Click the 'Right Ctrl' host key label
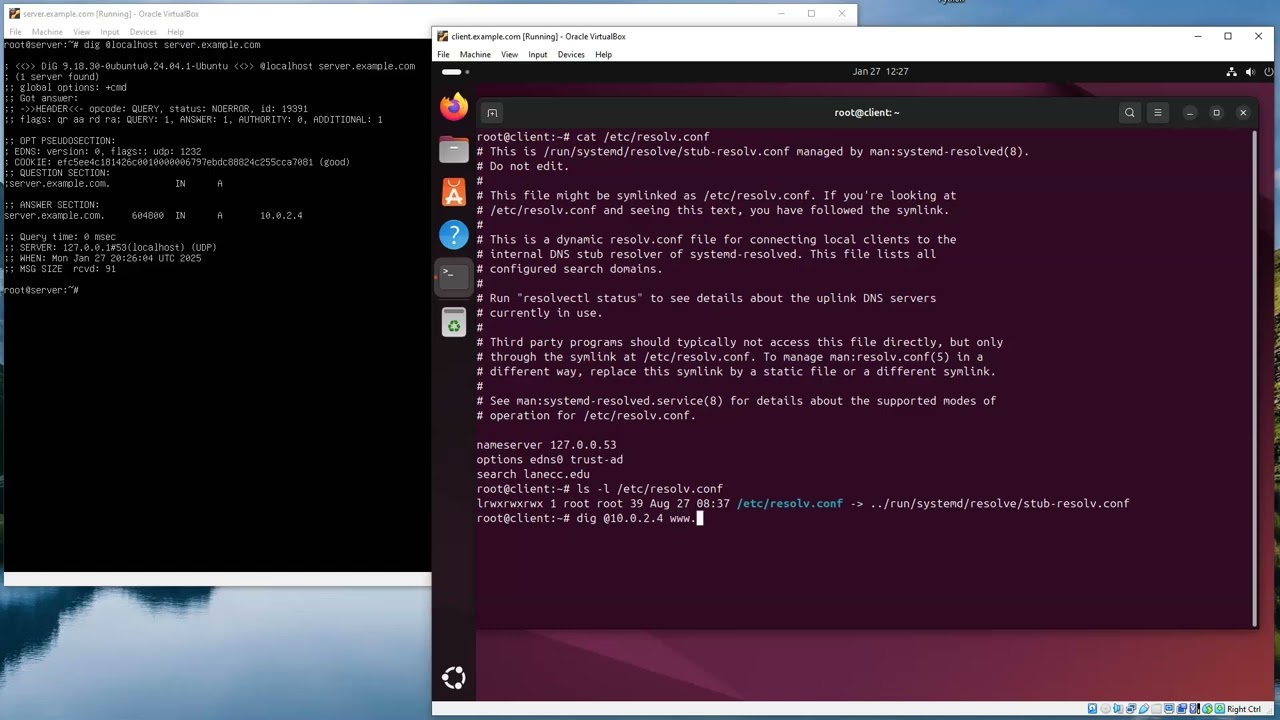 coord(1243,709)
